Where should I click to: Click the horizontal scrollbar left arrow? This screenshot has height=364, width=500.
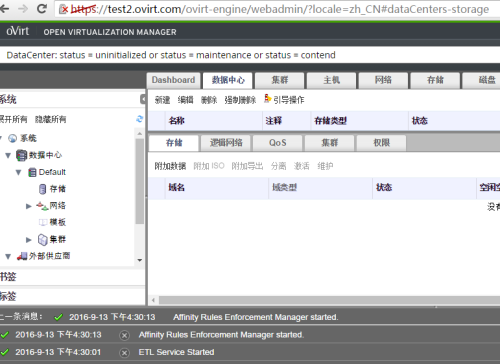pyautogui.click(x=153, y=300)
